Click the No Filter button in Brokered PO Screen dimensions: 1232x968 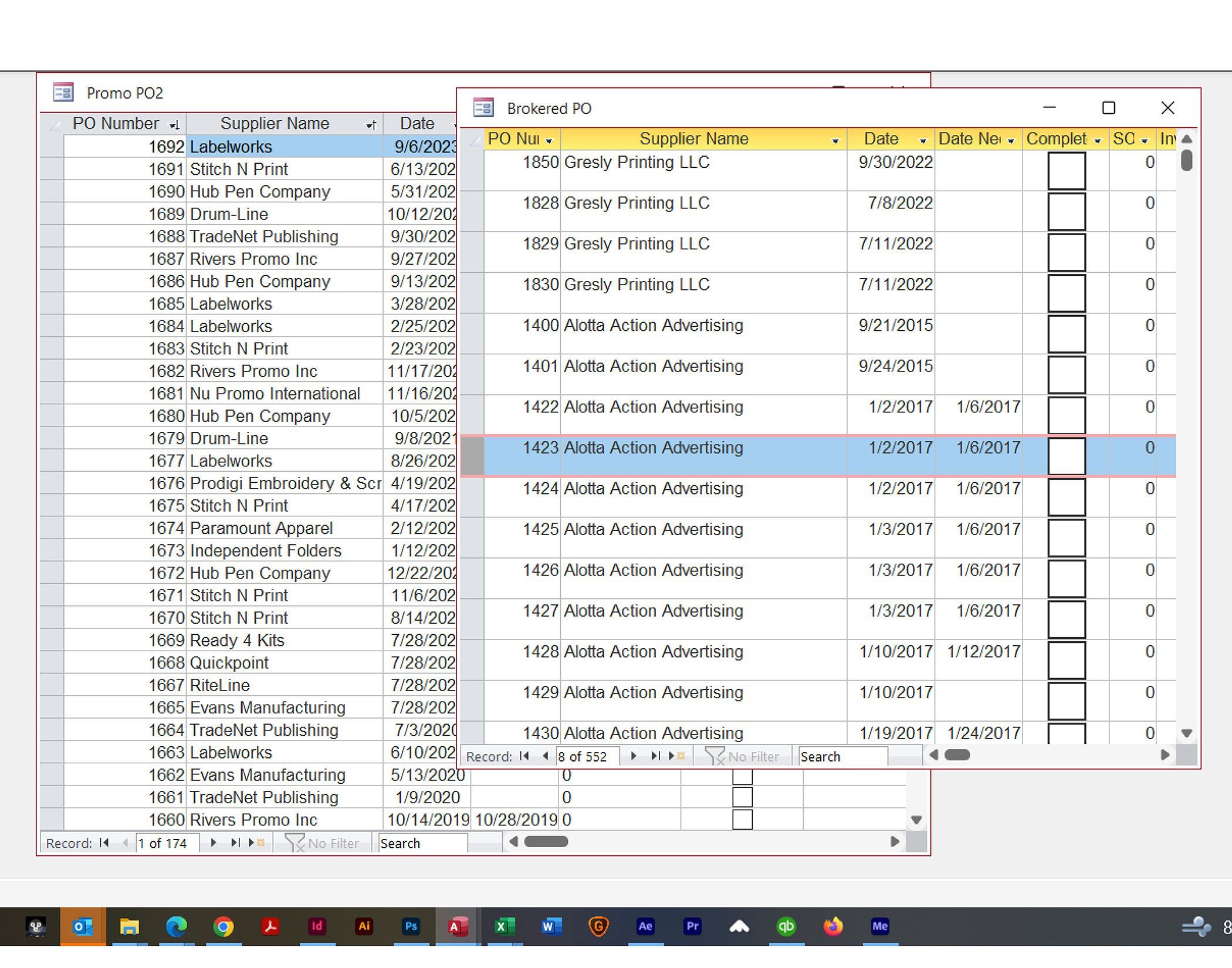742,756
